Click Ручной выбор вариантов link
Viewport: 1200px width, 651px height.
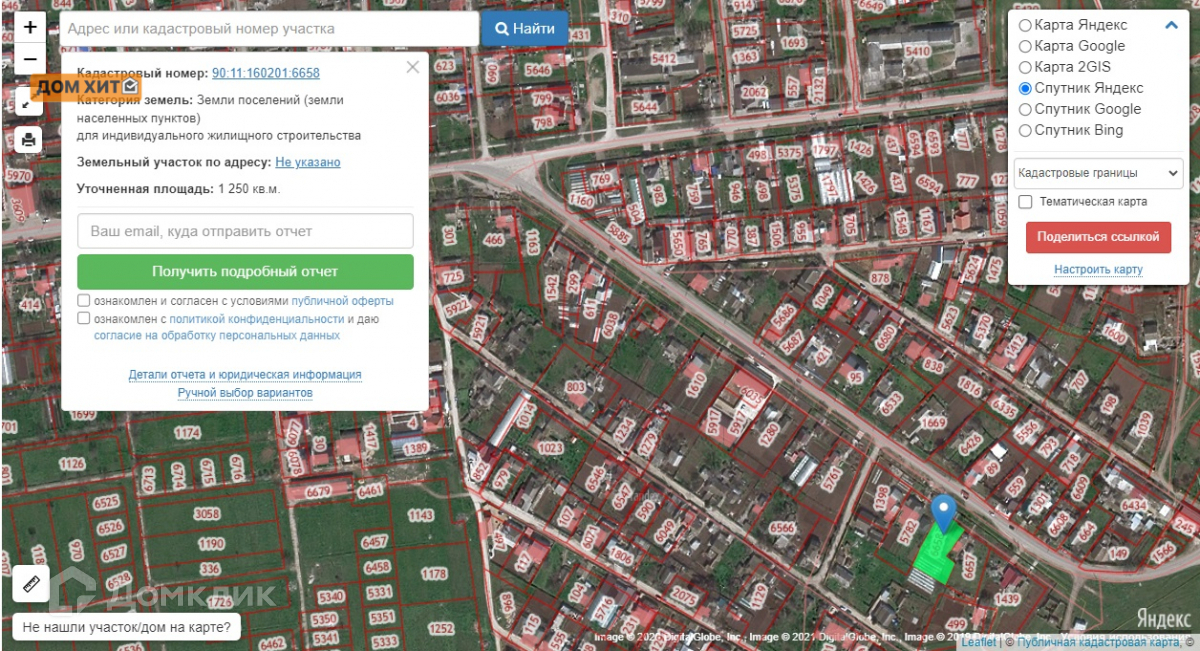245,393
